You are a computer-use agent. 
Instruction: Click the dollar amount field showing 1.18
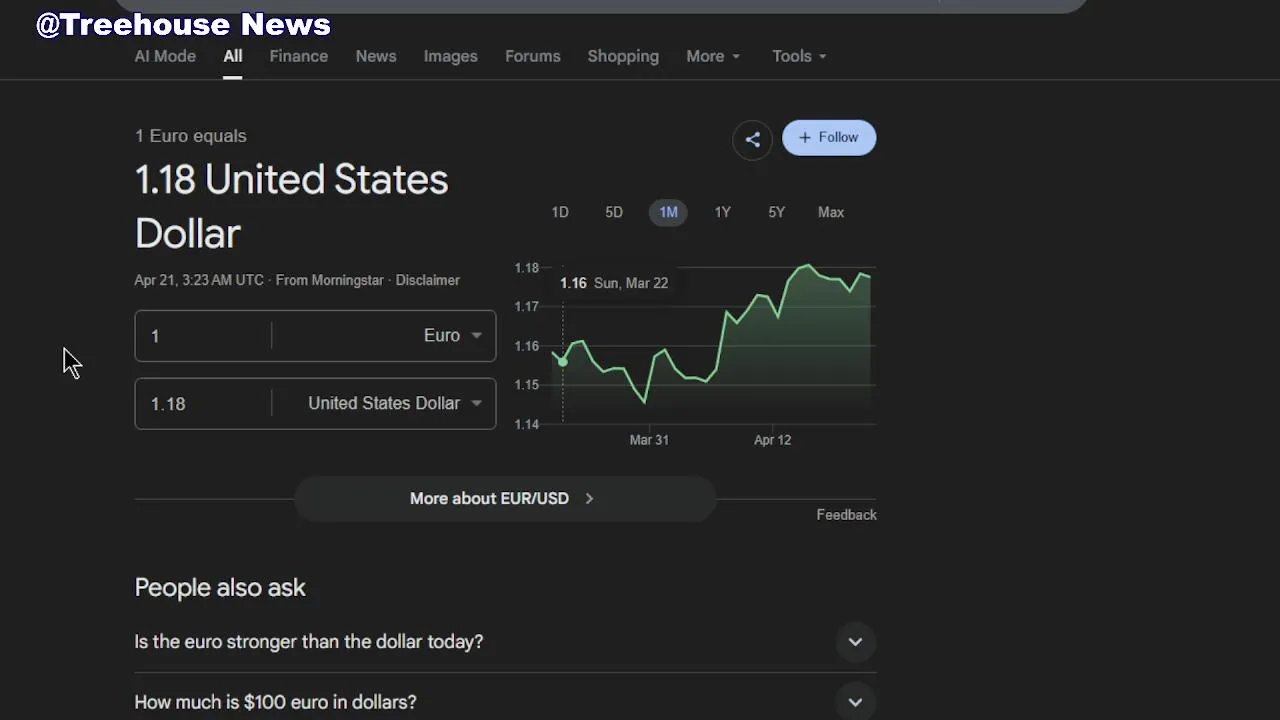click(x=203, y=404)
